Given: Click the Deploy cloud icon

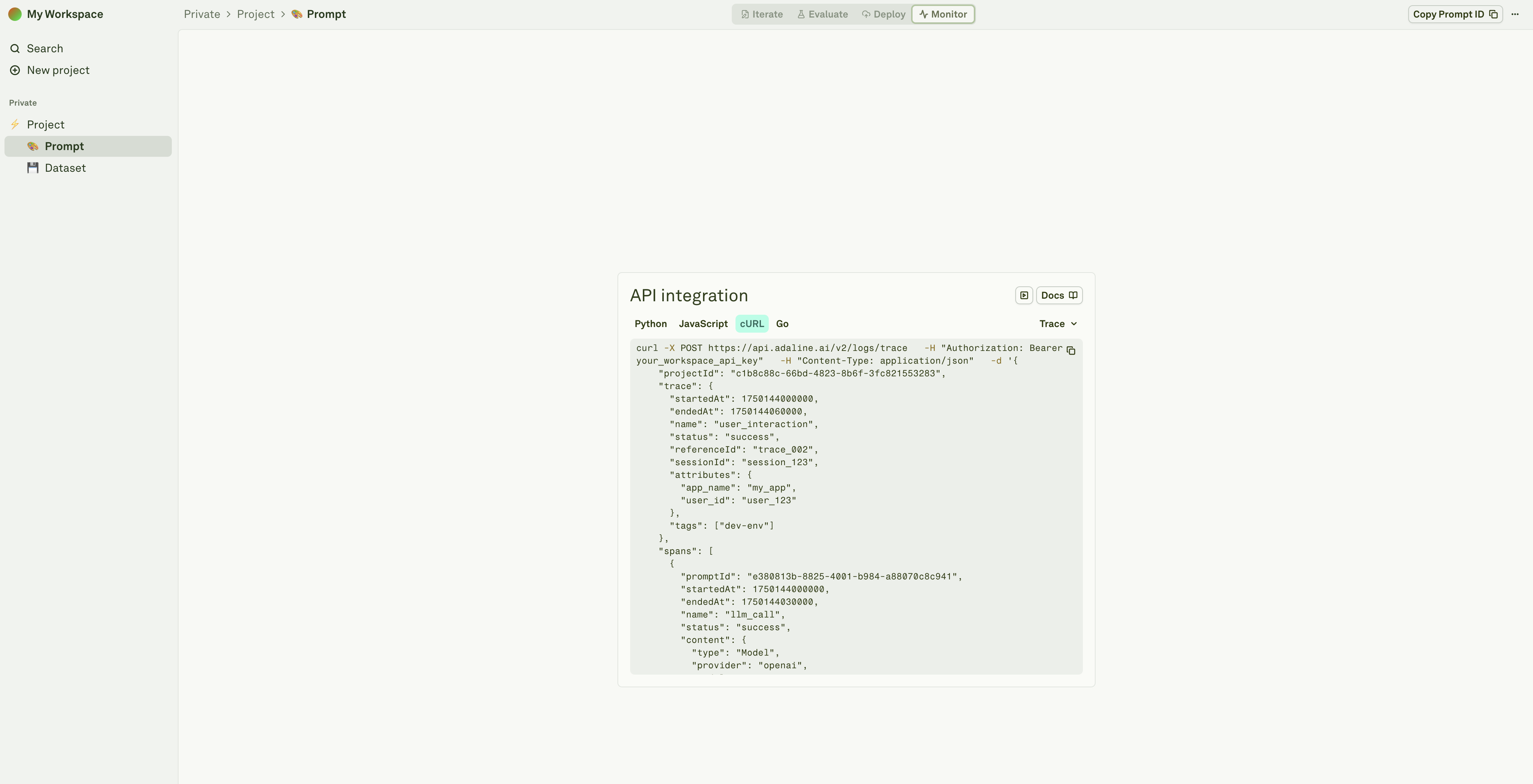Looking at the screenshot, I should 866,14.
